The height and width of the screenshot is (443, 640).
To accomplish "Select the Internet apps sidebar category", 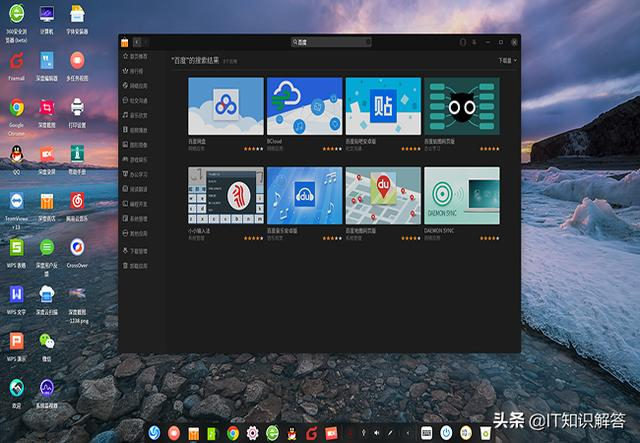I will 136,86.
